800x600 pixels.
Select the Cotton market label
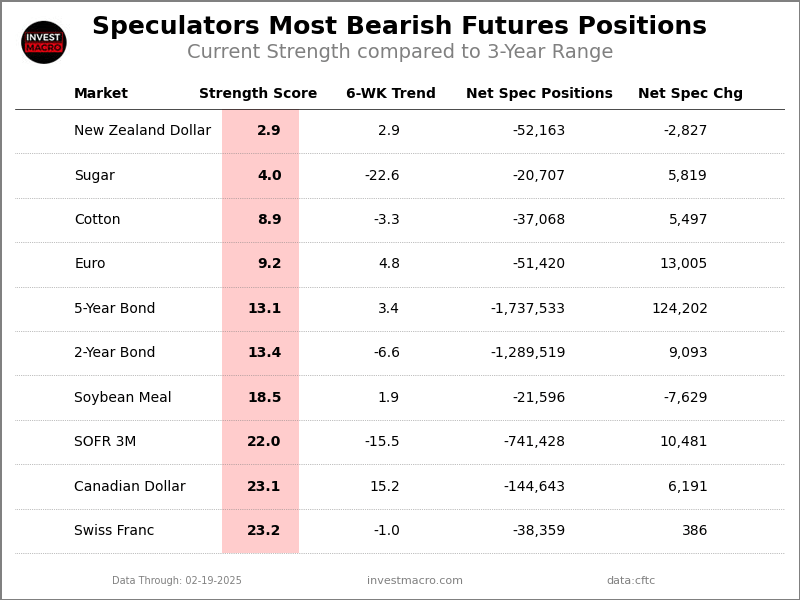pyautogui.click(x=97, y=220)
